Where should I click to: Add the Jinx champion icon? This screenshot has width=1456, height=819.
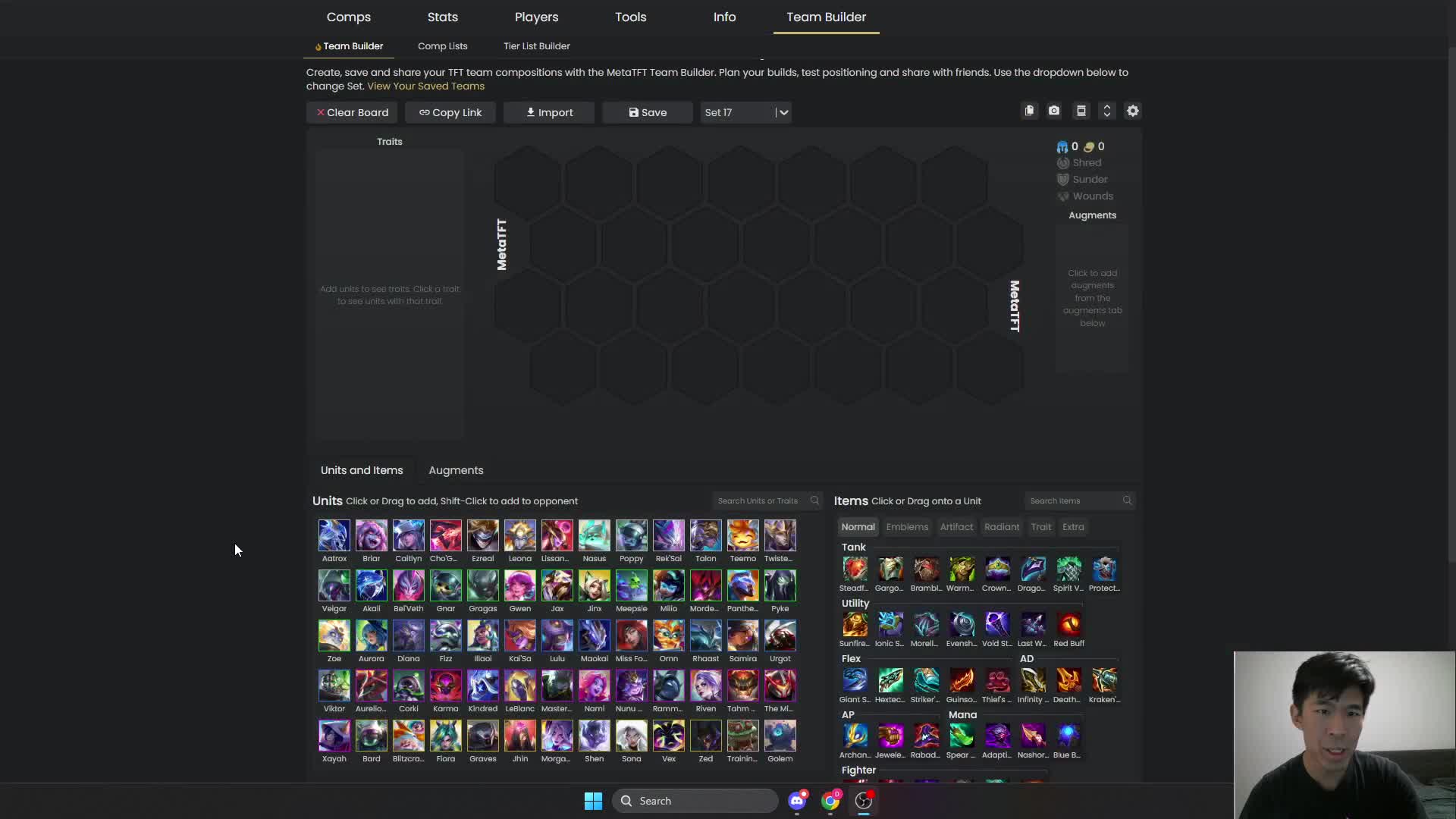(x=594, y=585)
